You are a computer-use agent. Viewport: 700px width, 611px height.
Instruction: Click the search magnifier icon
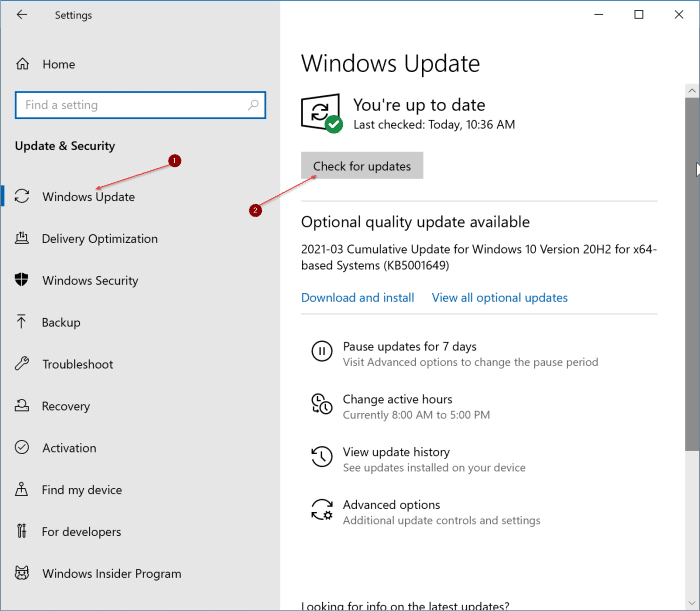(253, 105)
